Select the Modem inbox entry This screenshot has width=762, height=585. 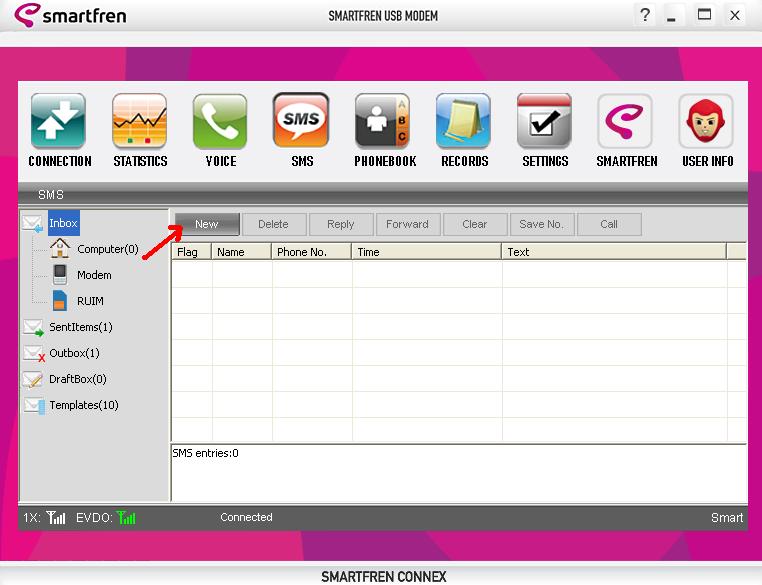94,275
